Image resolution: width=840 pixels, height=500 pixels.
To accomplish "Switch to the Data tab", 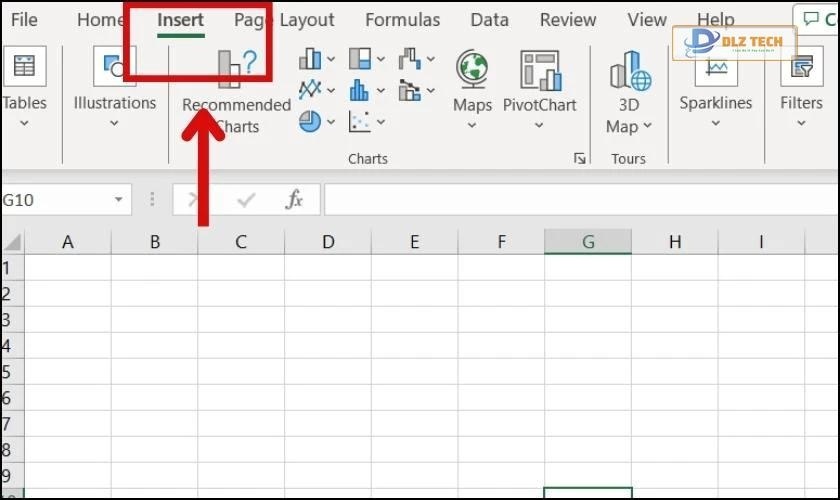I will coord(489,20).
